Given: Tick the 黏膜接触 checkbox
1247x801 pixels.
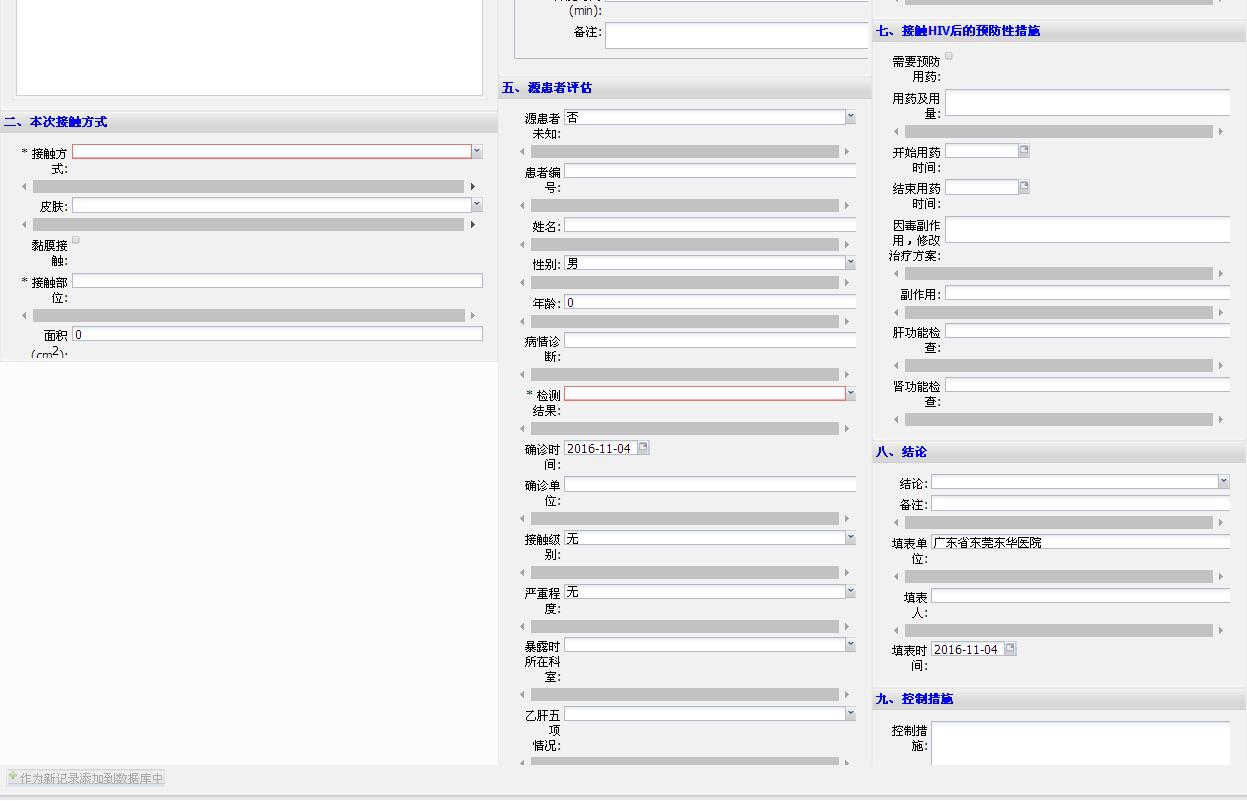Looking at the screenshot, I should tap(76, 240).
